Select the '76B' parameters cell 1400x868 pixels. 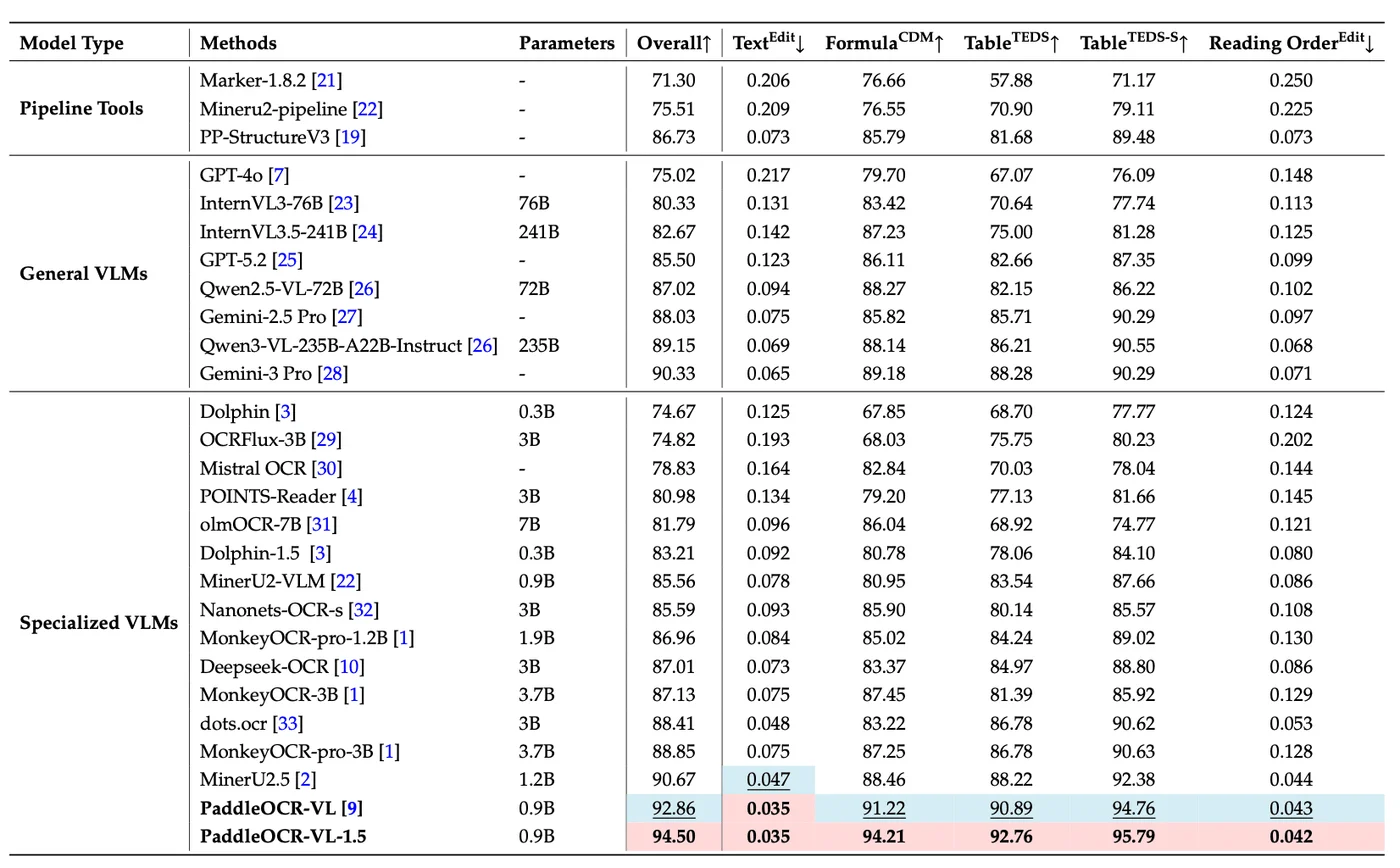click(535, 204)
